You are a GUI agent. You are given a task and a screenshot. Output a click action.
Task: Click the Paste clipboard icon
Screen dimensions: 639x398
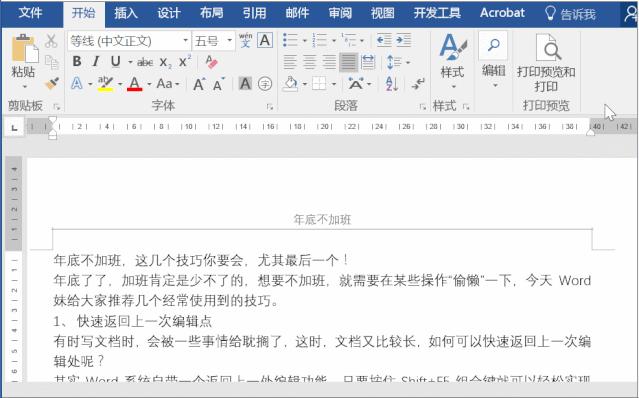24,49
